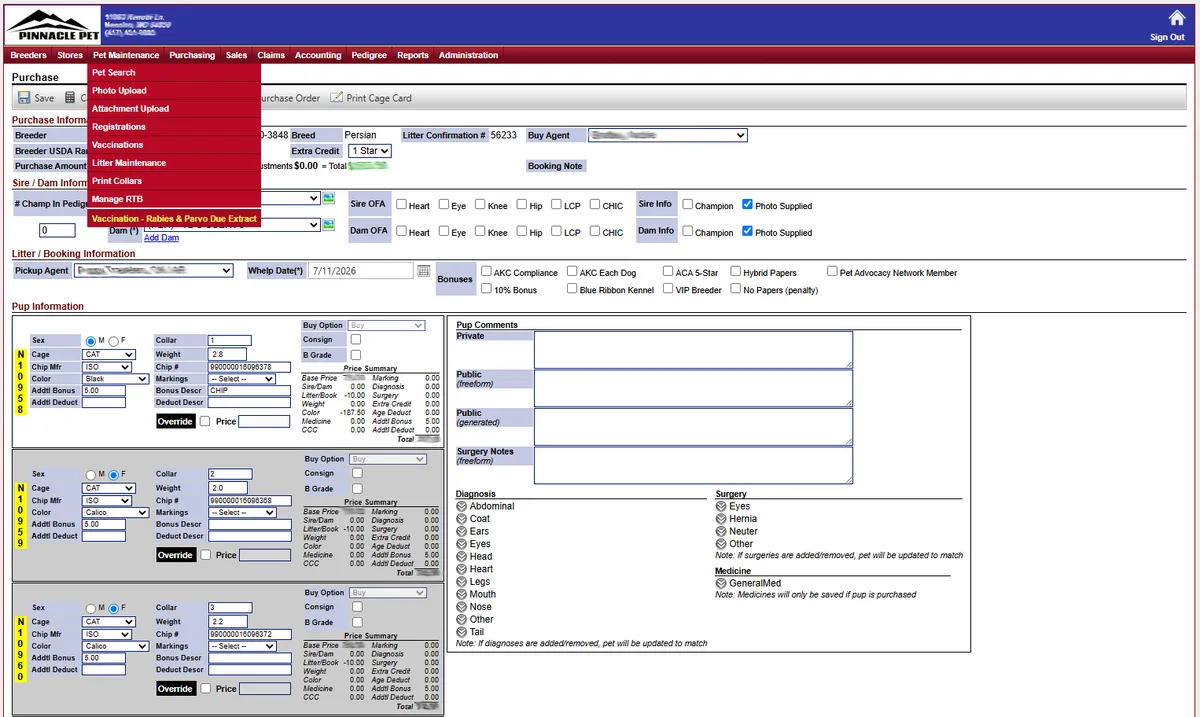1200x717 pixels.
Task: Expand the GeneralMed medicine chevron
Action: 721,583
